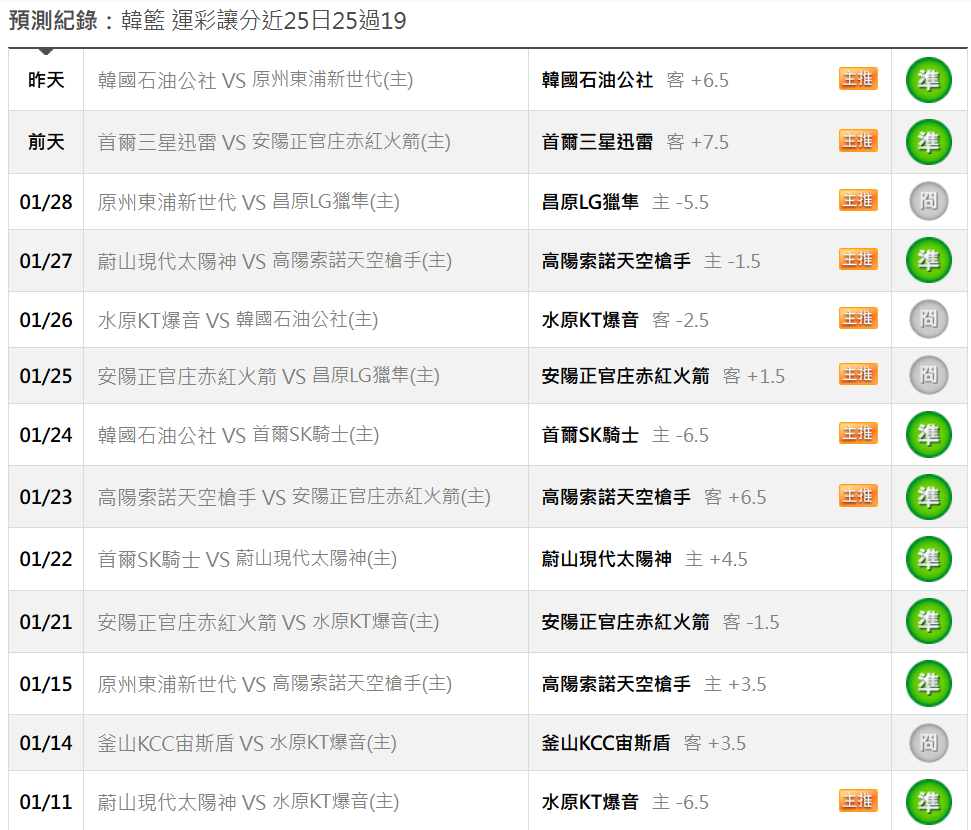This screenshot has height=830, width=971.
Task: Click the spread 客 +6.5 in 昨天 row
Action: 698,80
